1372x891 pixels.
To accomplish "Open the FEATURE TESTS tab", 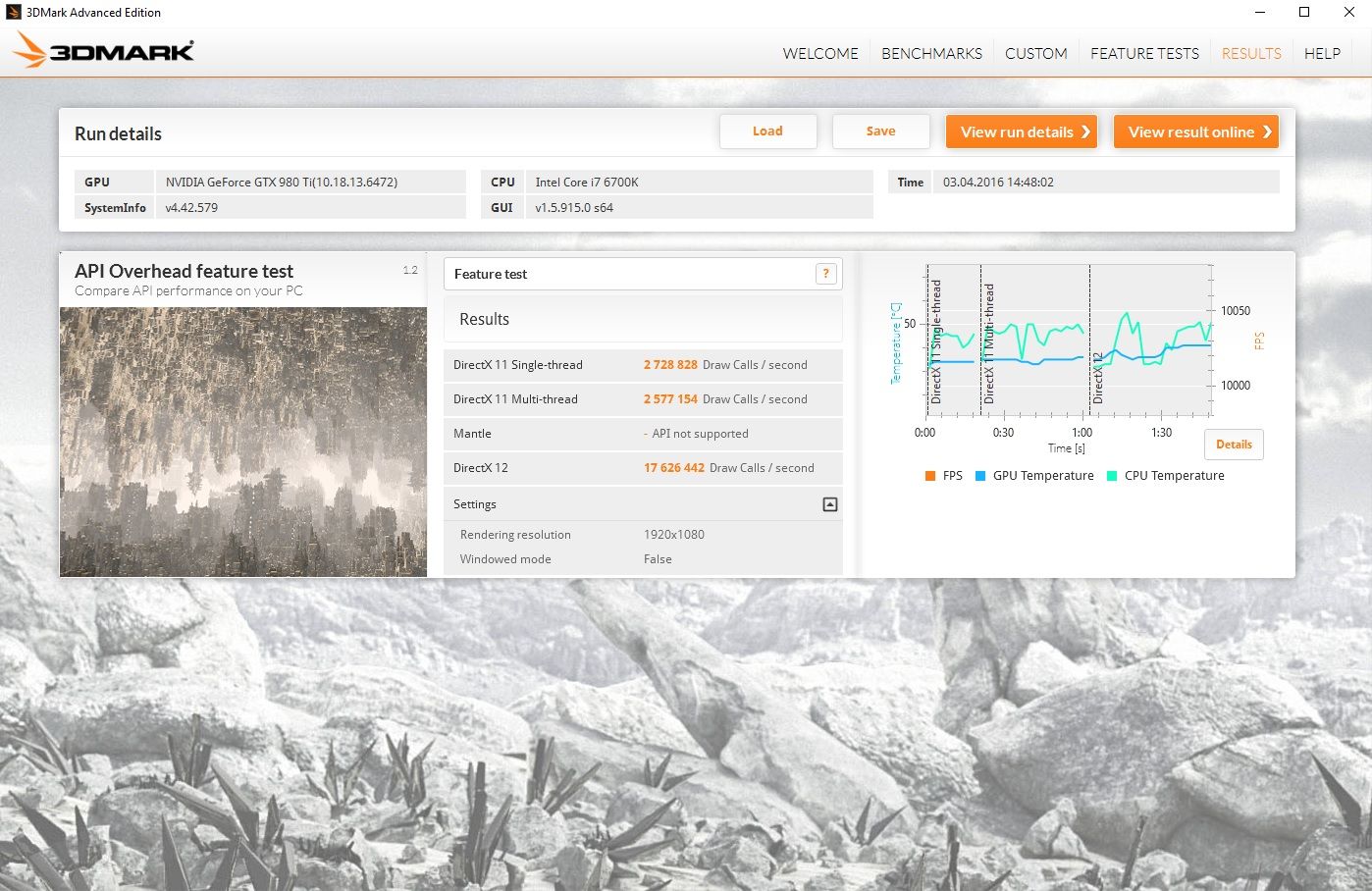I will [1144, 53].
